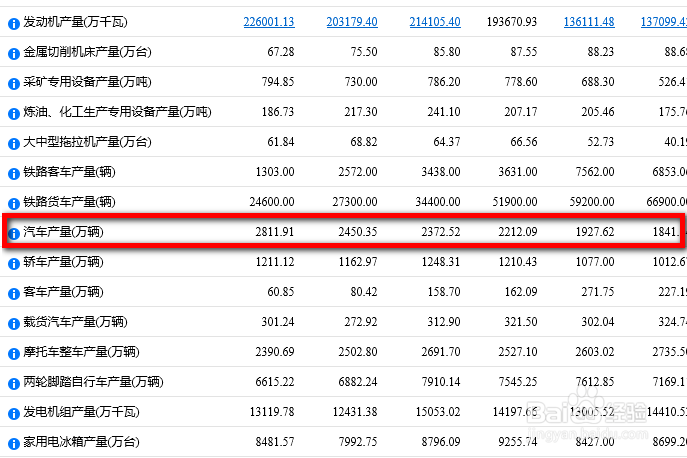Click the info icon beside 大中型拖拉机产量(万台)
Viewport: 687px width, 458px height.
click(x=14, y=143)
